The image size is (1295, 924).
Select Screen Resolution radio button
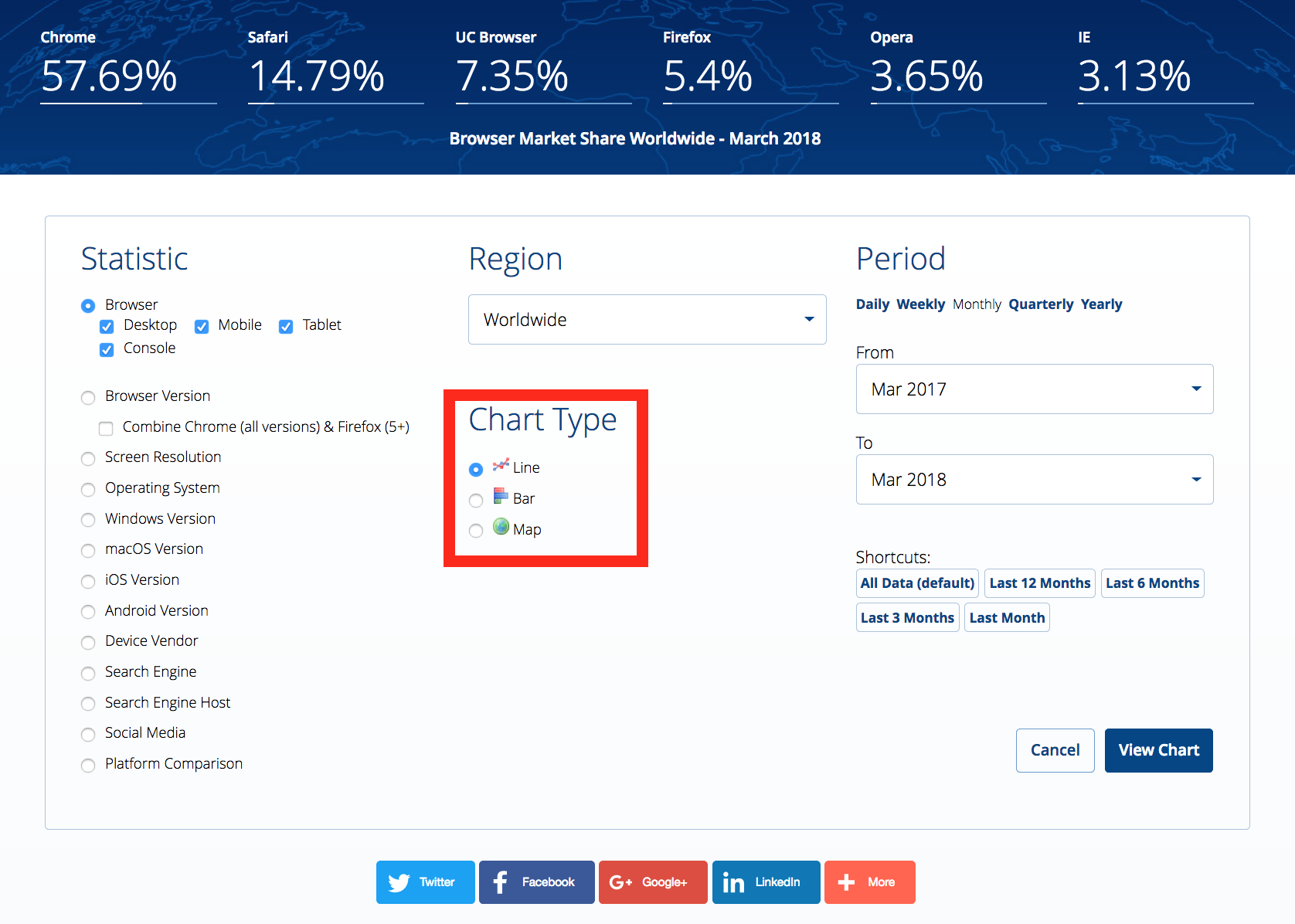(x=88, y=459)
